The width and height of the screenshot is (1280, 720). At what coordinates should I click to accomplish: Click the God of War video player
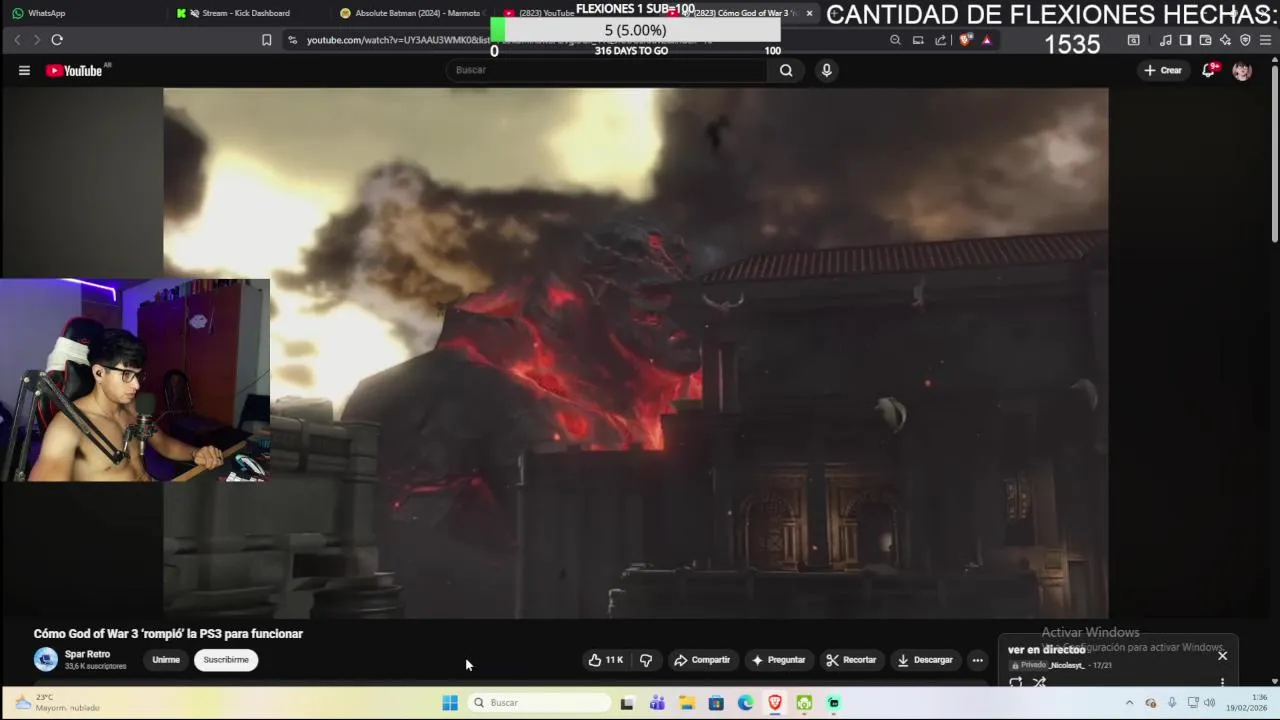635,352
